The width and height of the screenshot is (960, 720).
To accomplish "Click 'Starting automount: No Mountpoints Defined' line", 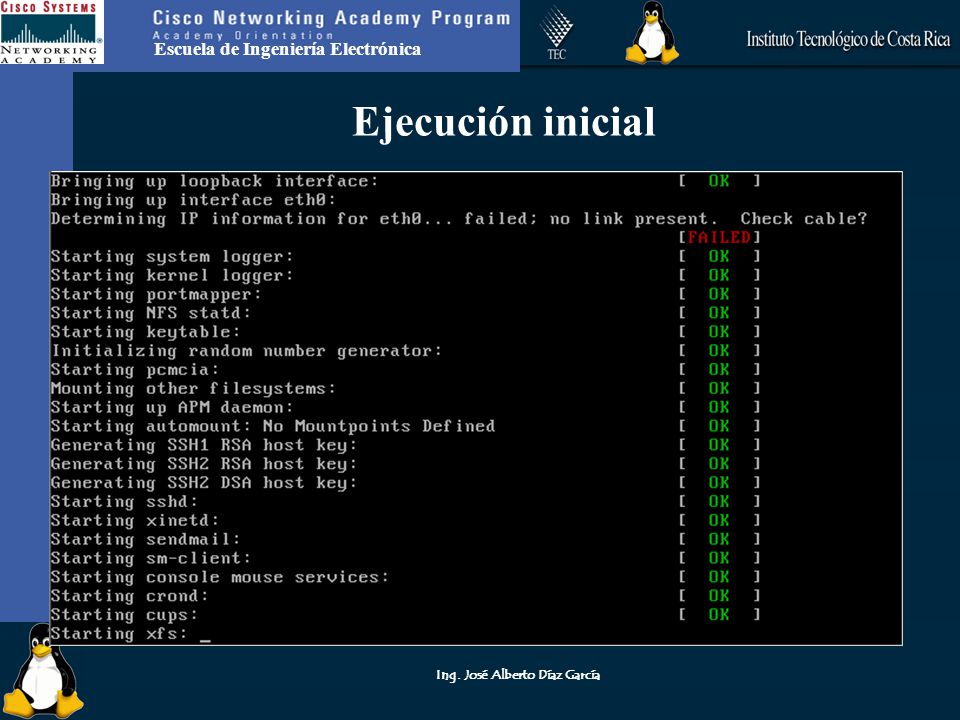I will coord(273,426).
